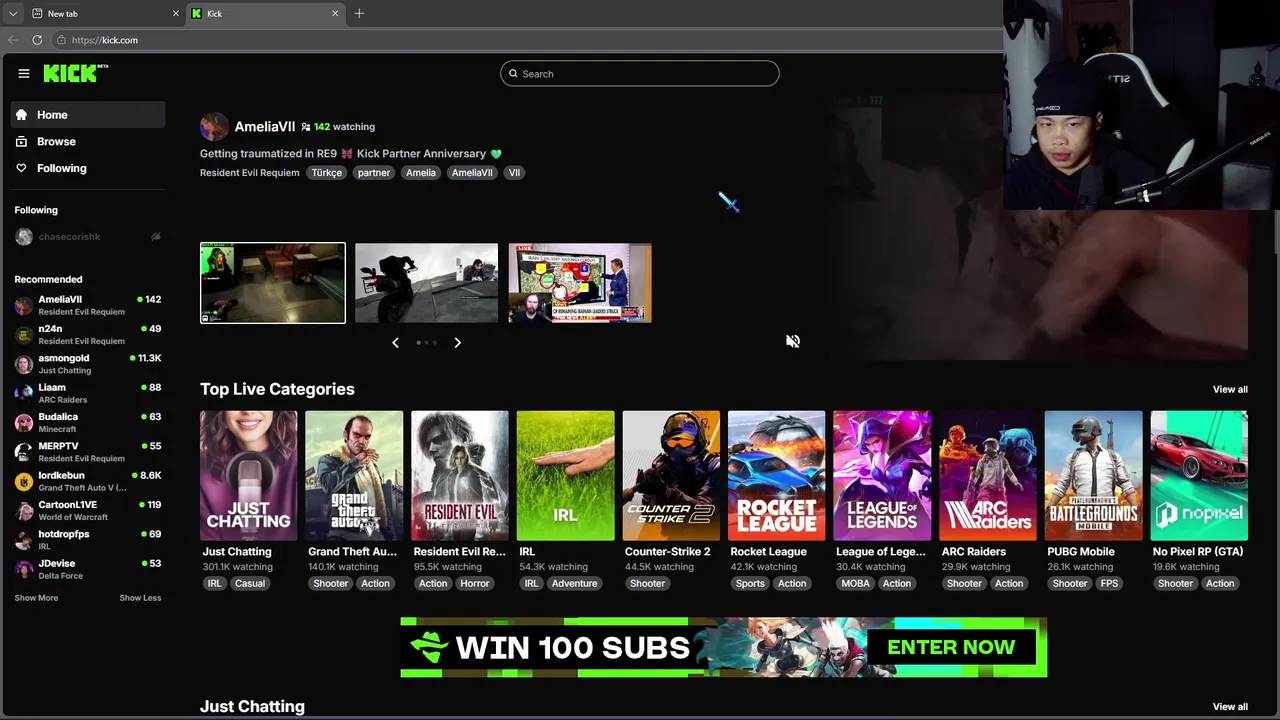This screenshot has width=1280, height=720.
Task: Select the news broadcast stream thumbnail
Action: tap(580, 283)
